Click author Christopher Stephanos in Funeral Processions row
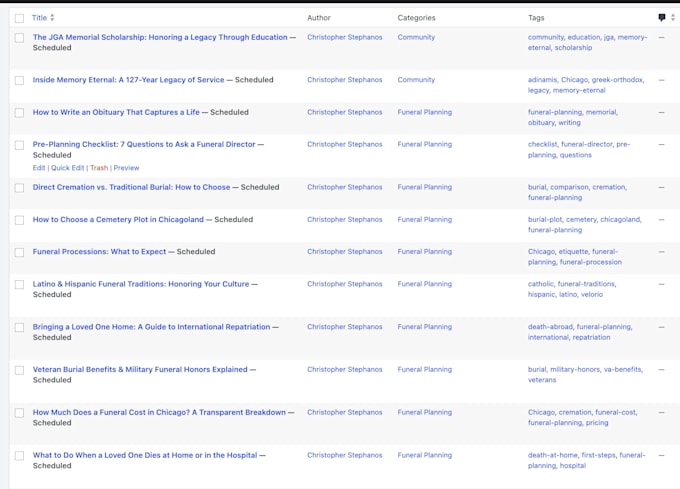The image size is (680, 489). coord(345,251)
